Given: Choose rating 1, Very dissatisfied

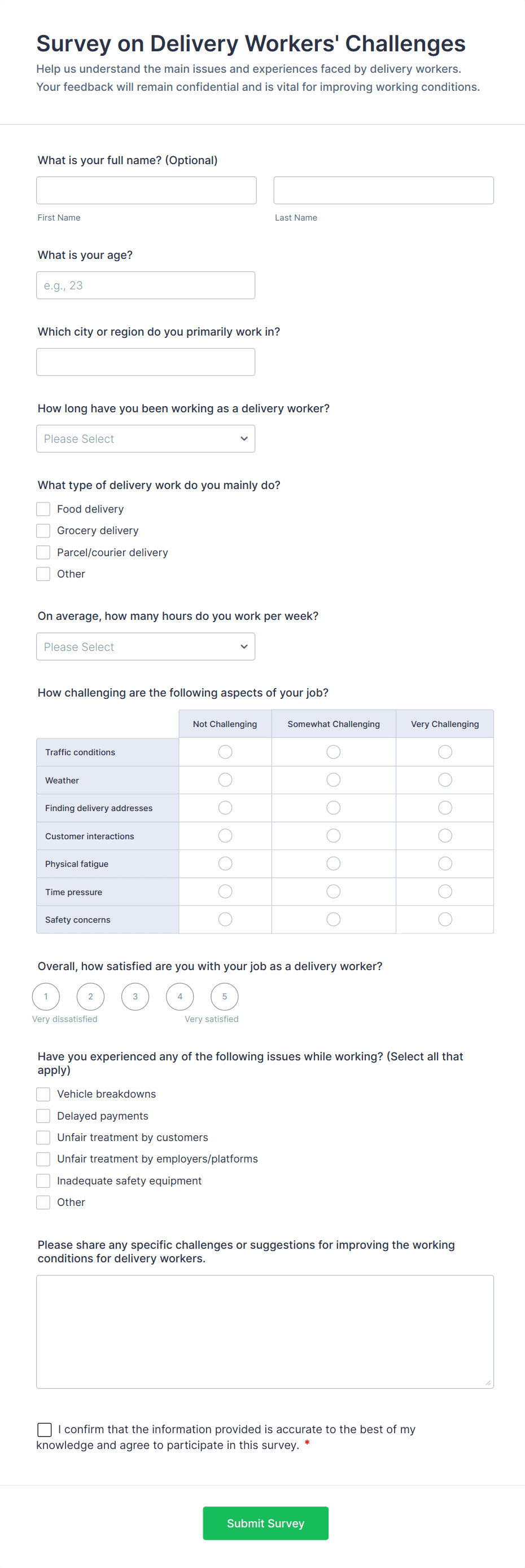Looking at the screenshot, I should (x=46, y=997).
